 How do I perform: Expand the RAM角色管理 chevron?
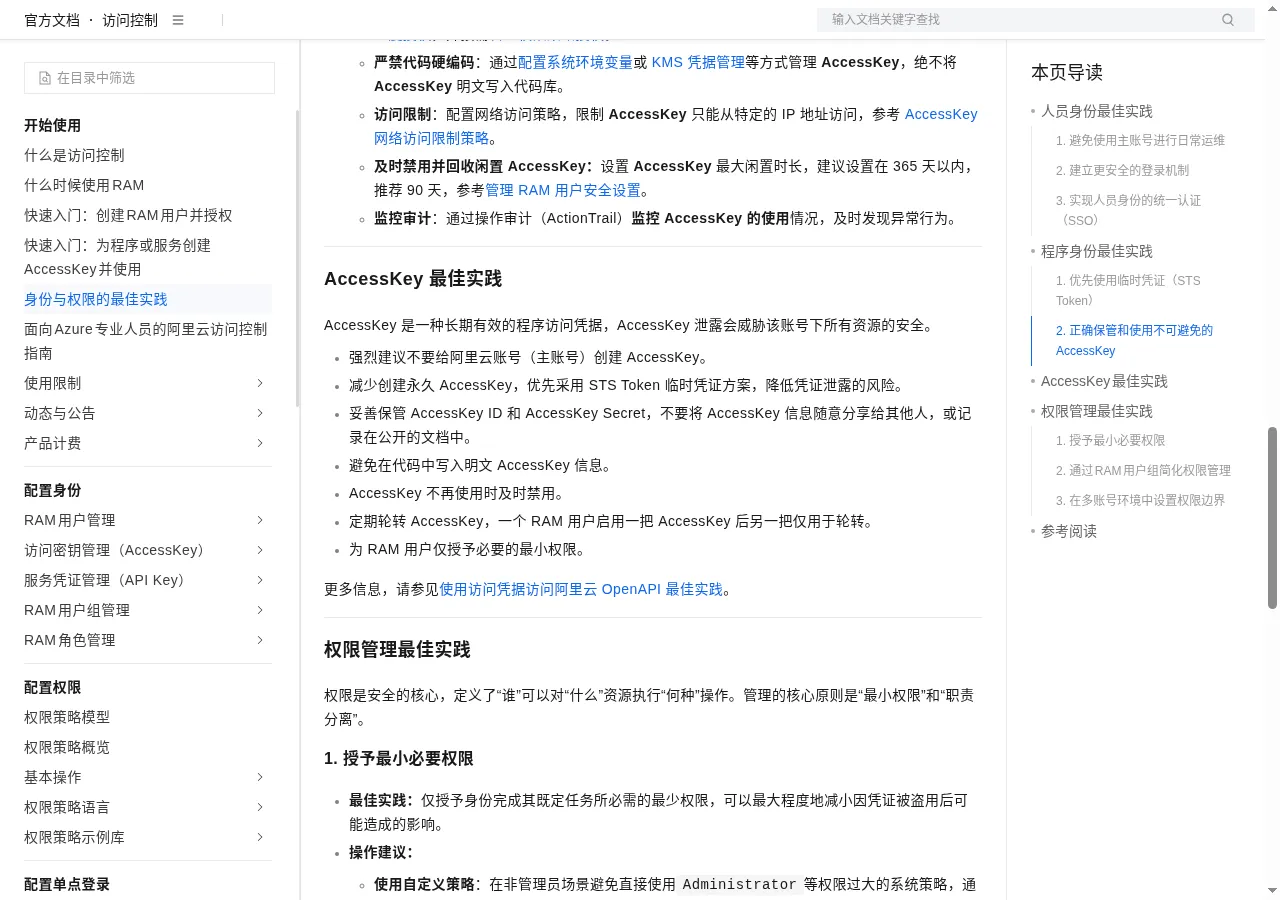point(260,640)
